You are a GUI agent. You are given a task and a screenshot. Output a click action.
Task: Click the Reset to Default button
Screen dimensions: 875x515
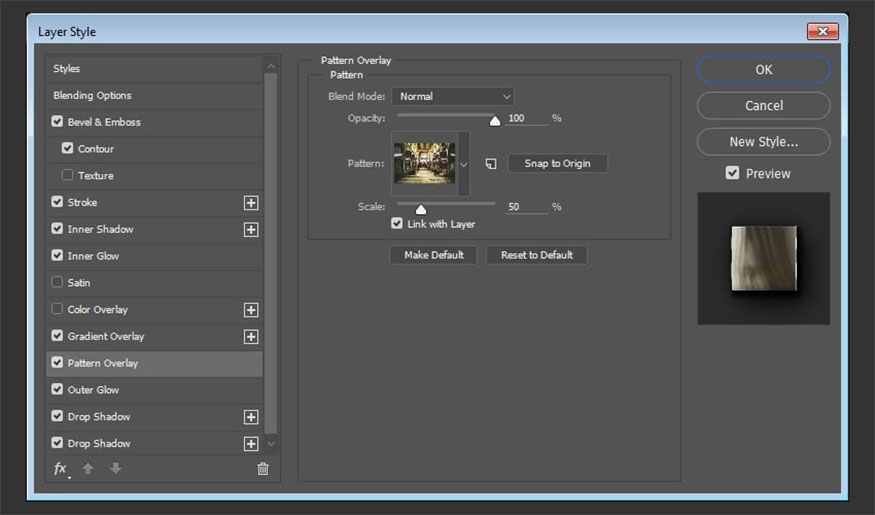537,255
